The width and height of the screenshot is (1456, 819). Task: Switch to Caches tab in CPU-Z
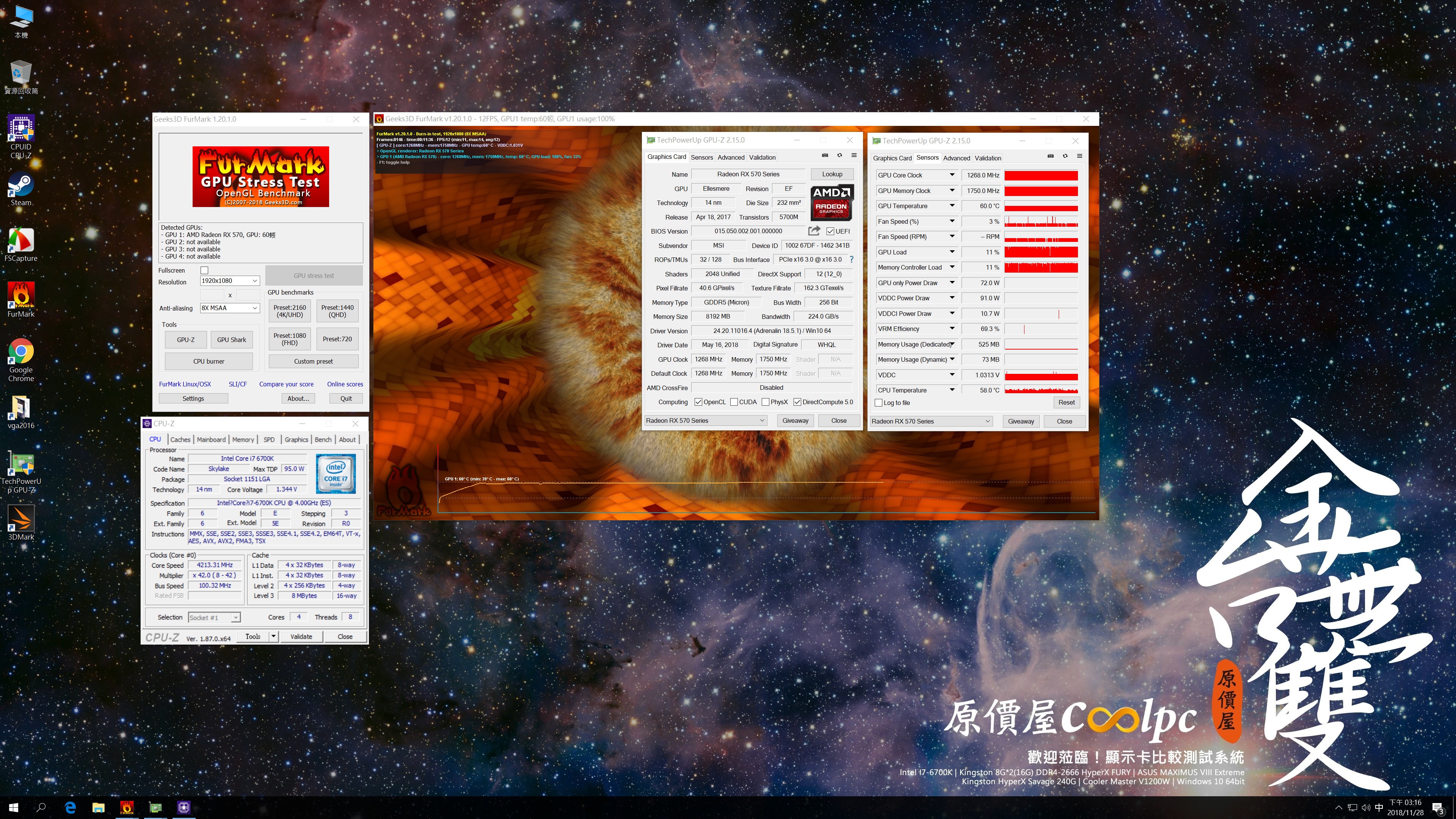tap(180, 440)
